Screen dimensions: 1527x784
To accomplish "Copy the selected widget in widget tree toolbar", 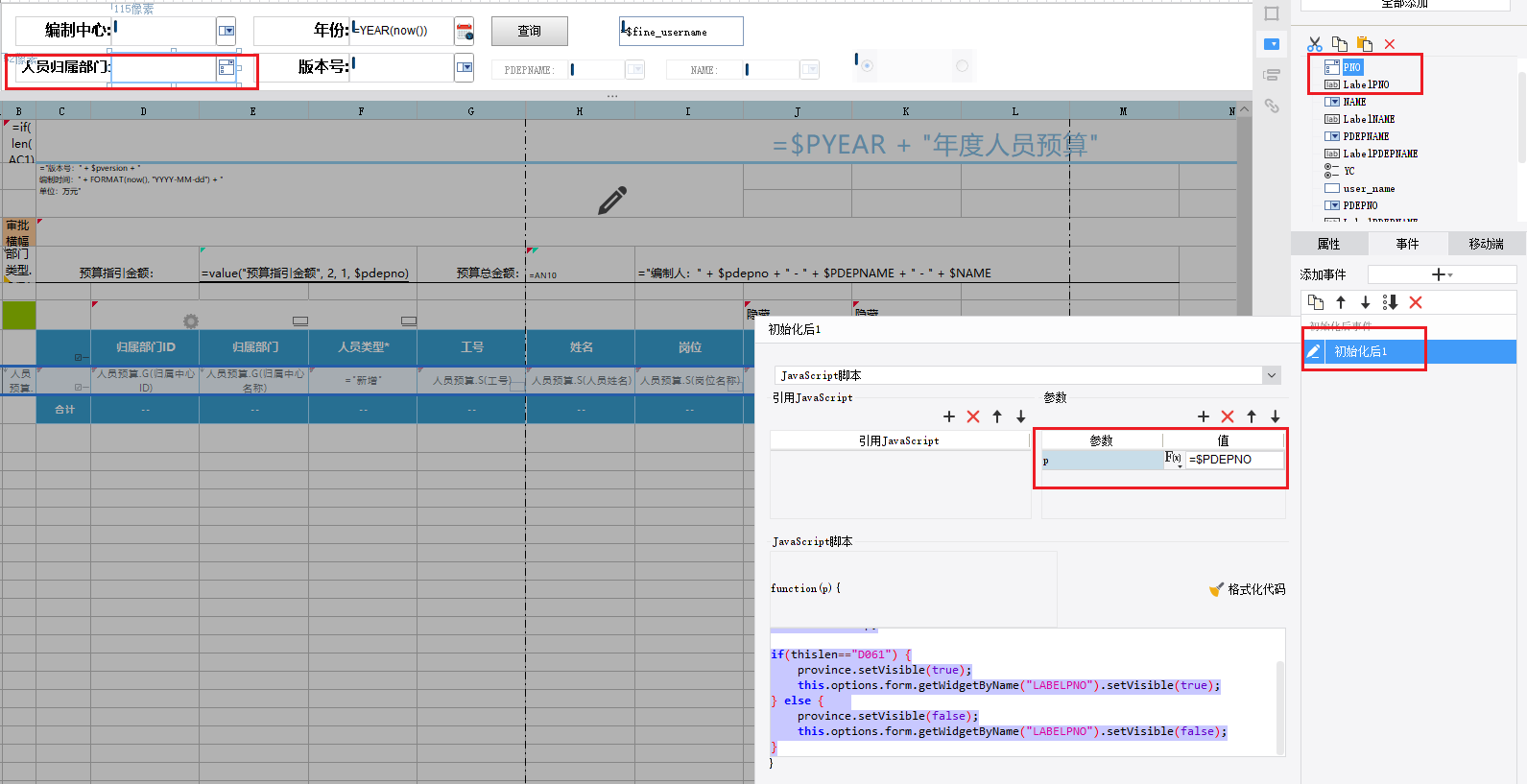I will 1340,44.
